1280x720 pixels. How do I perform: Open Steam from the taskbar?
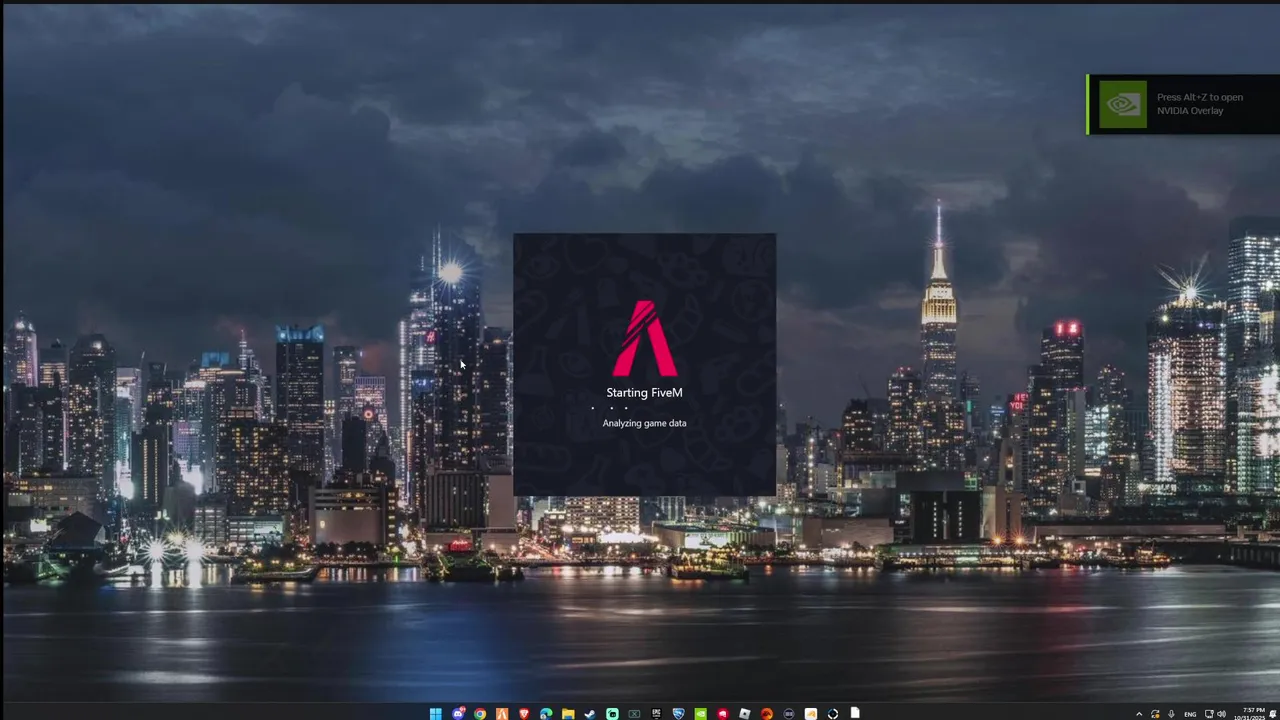[590, 714]
